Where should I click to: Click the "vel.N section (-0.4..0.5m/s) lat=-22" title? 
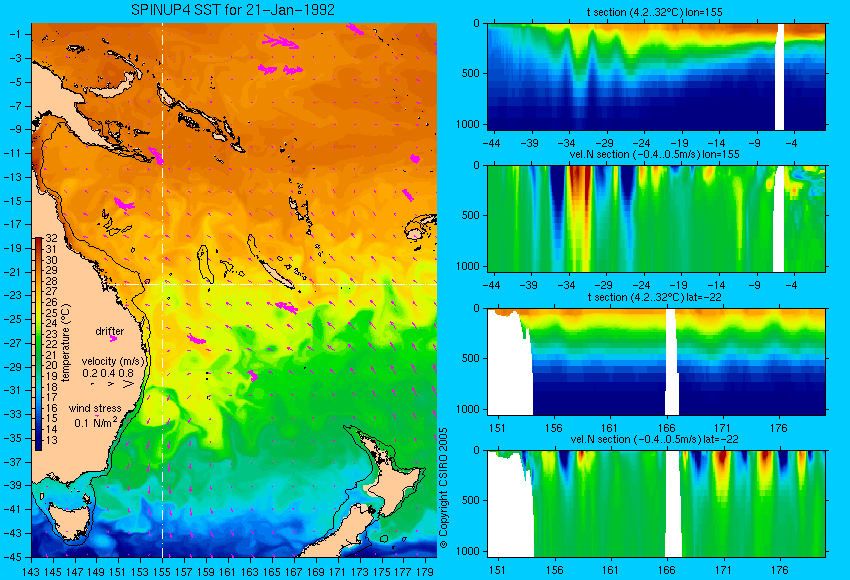click(x=654, y=439)
